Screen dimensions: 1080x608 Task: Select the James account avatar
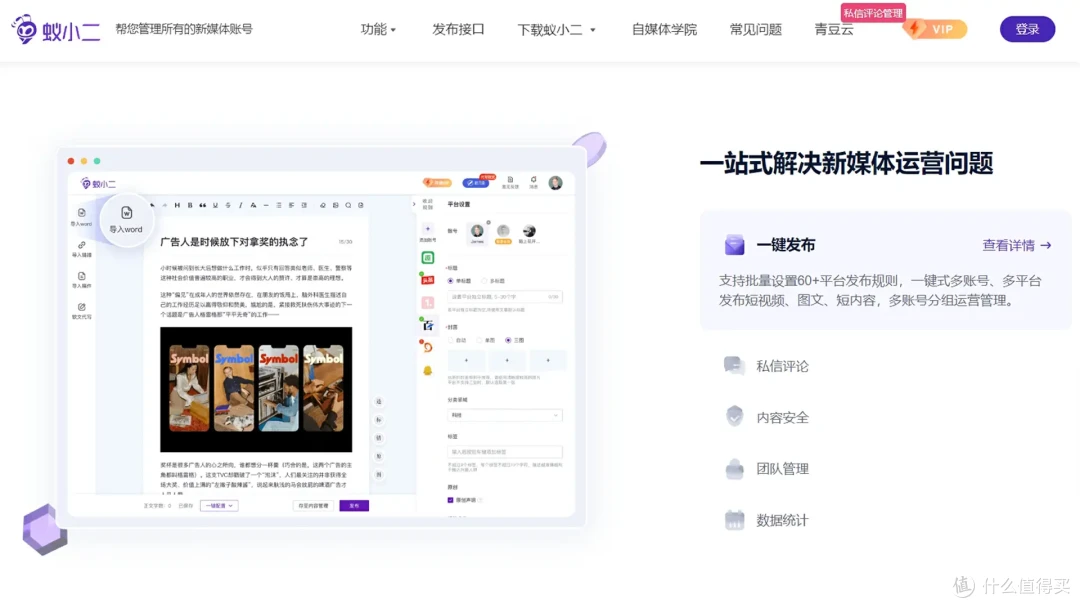tap(477, 232)
